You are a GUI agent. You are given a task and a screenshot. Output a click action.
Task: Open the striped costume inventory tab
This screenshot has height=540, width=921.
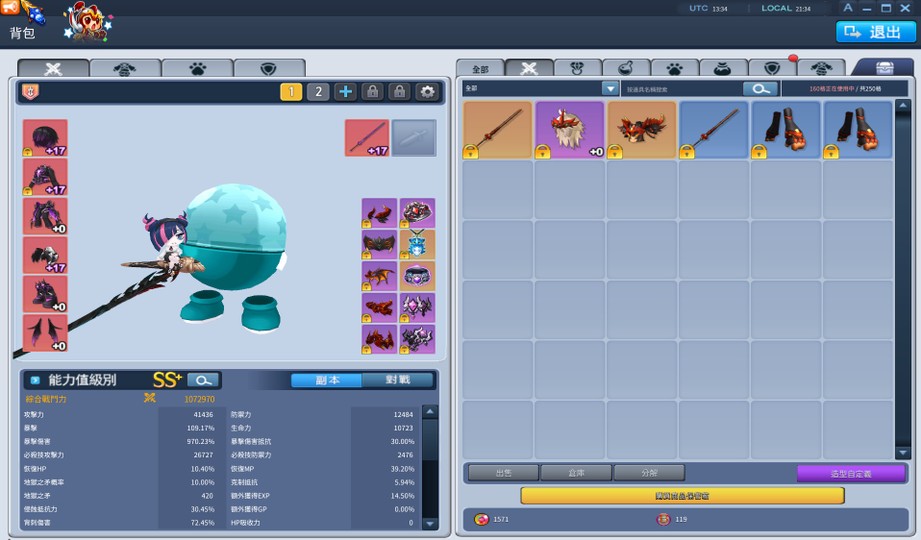pos(821,69)
